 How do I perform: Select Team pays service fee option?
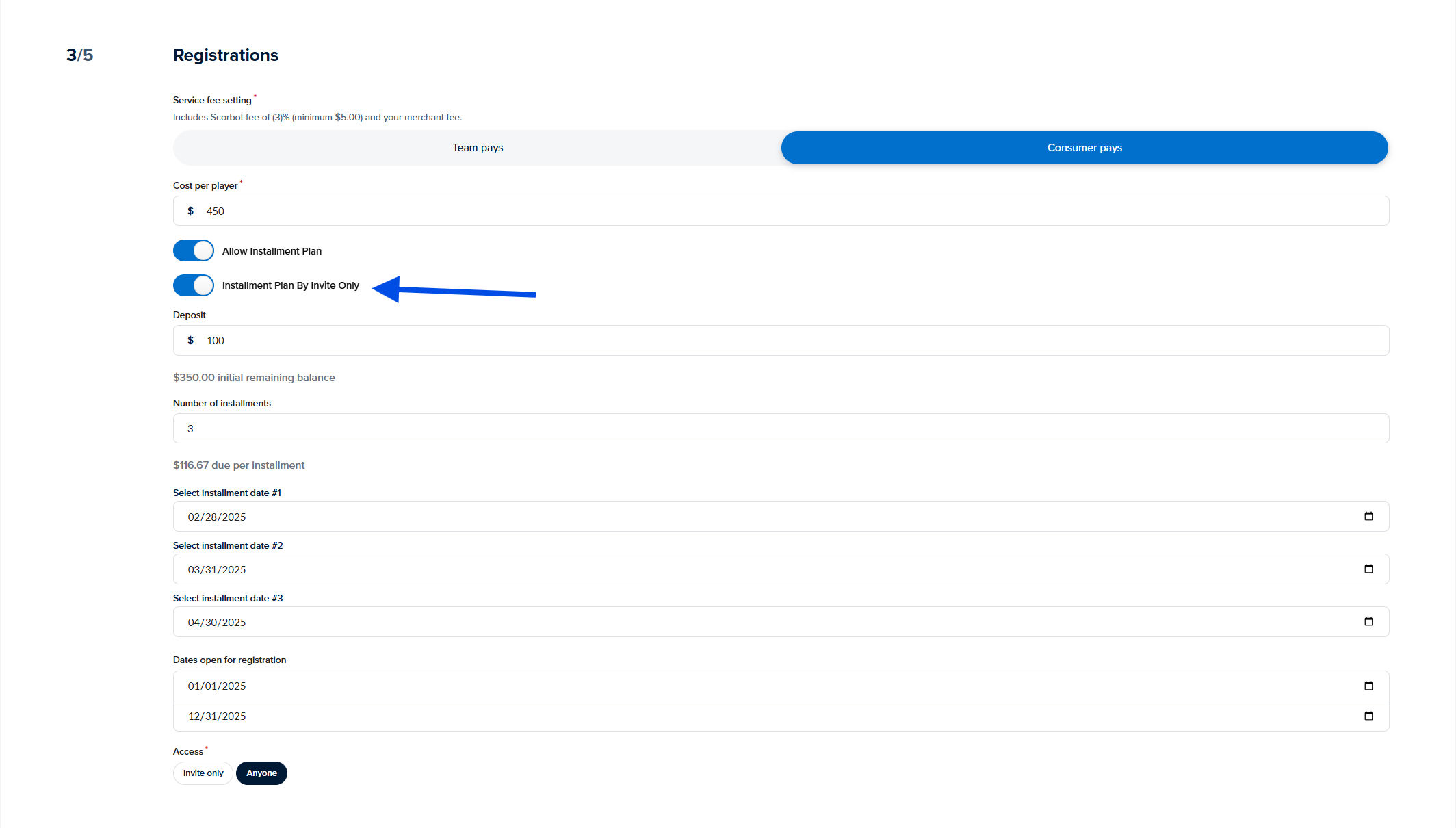[478, 148]
